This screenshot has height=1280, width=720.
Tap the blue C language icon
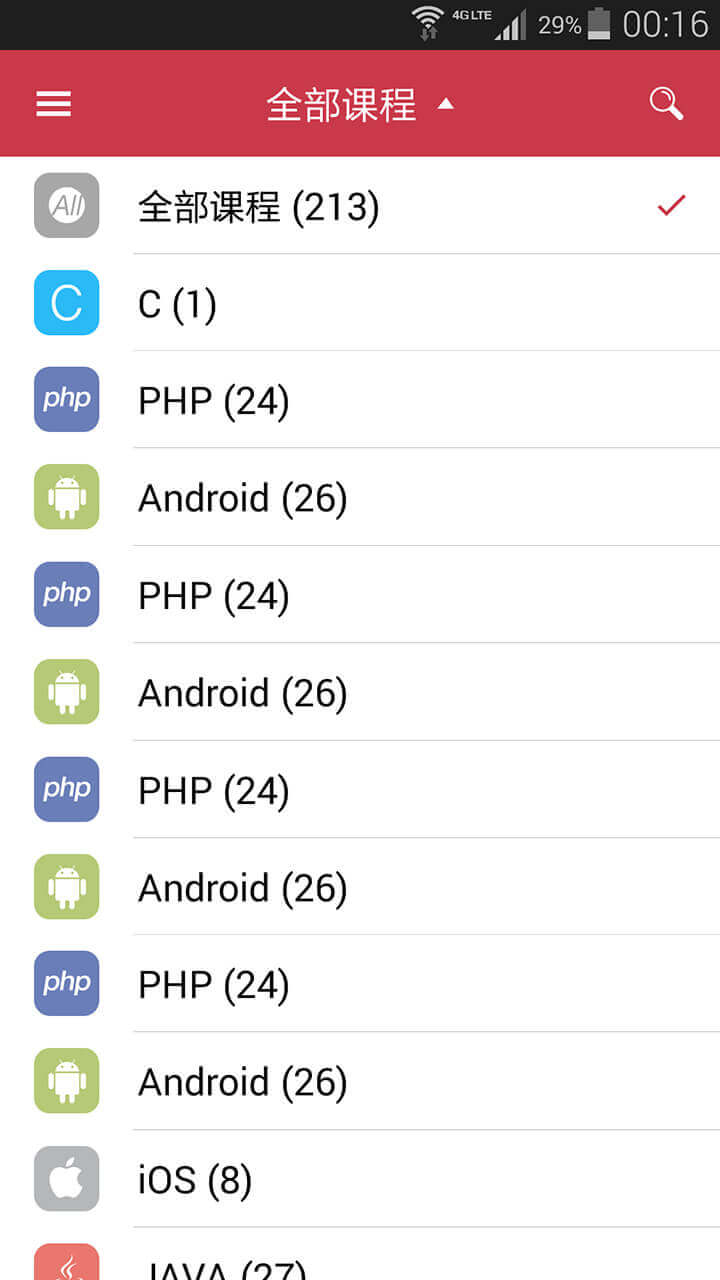(67, 303)
